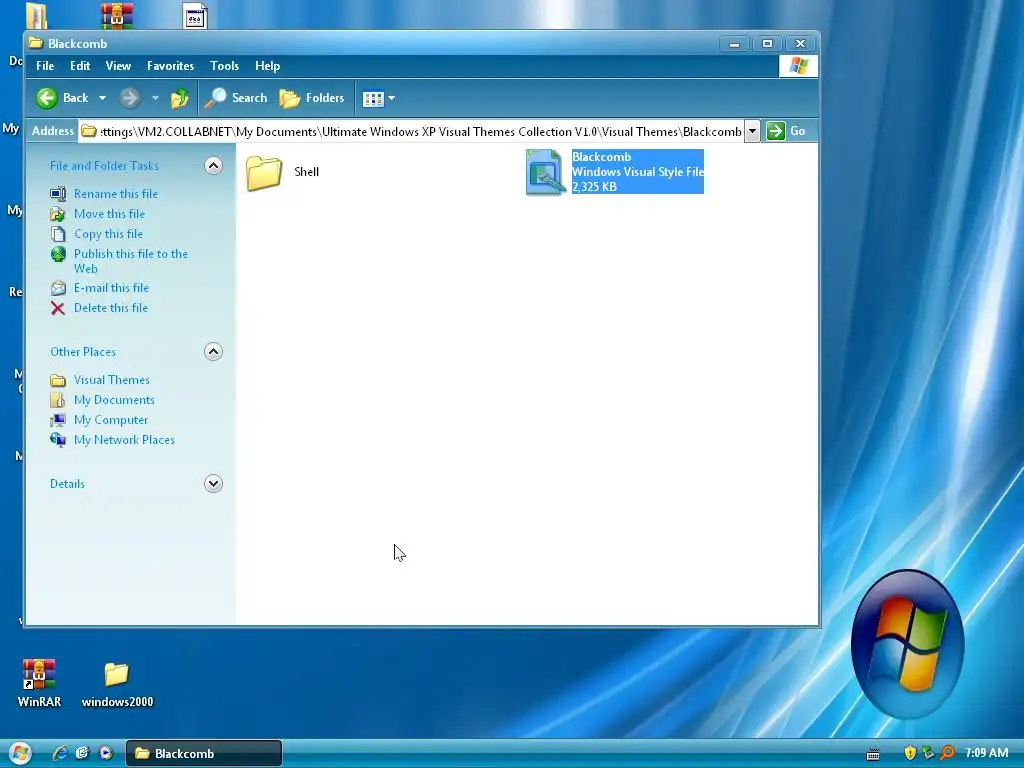Click the globe Publish icon

(58, 254)
